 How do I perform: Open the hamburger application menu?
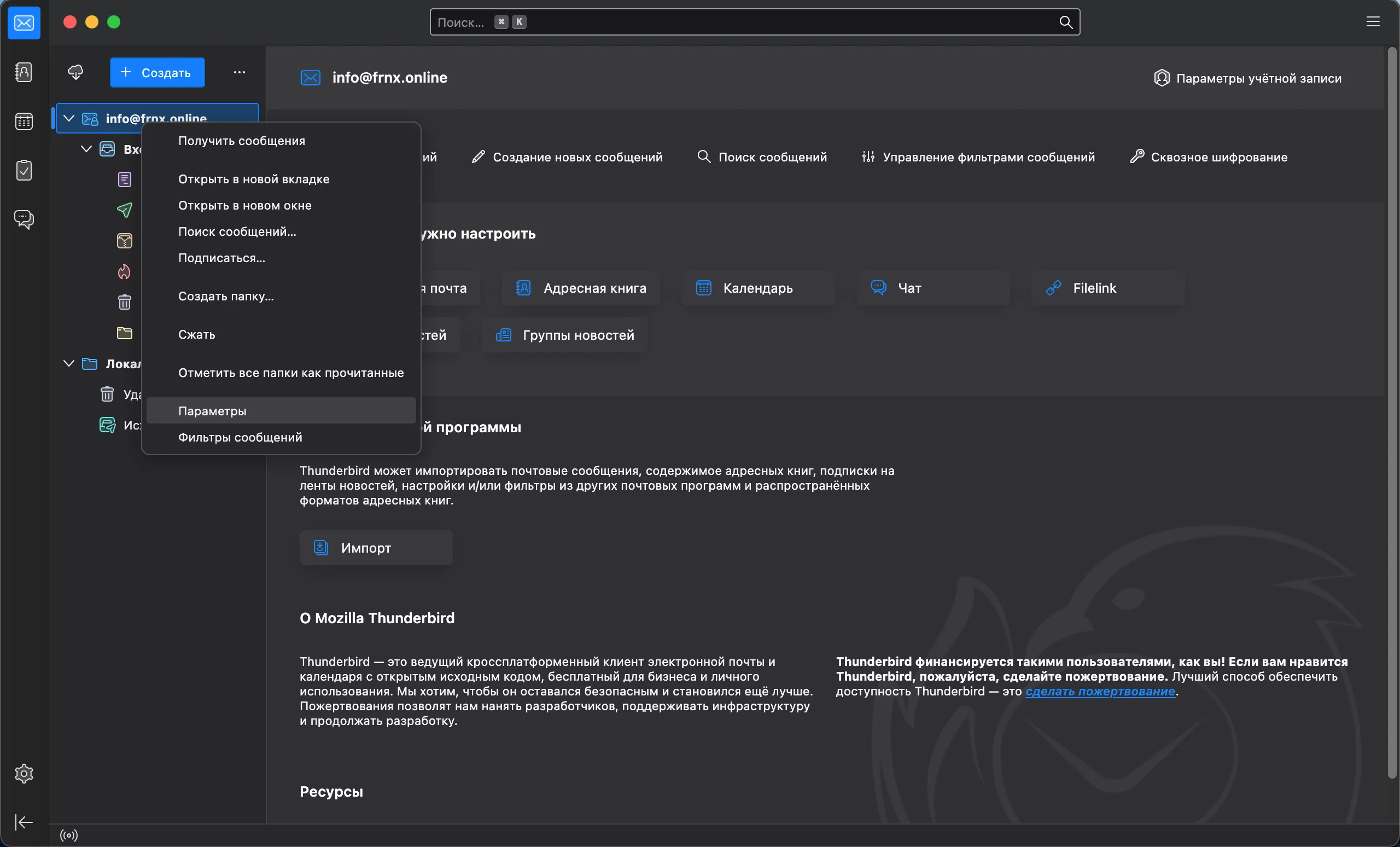pyautogui.click(x=1373, y=22)
